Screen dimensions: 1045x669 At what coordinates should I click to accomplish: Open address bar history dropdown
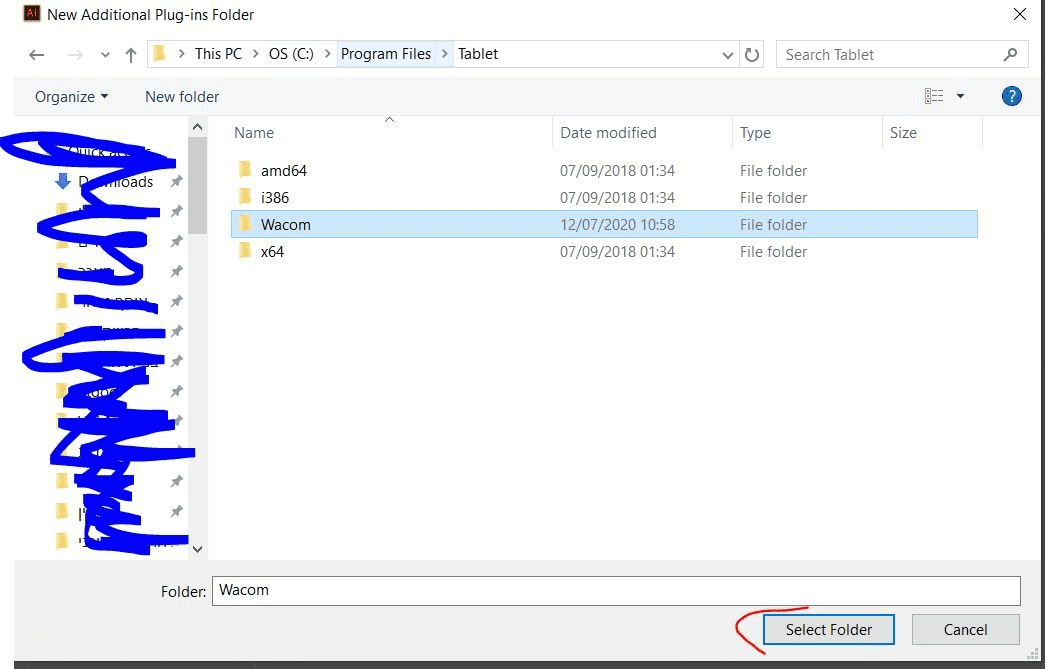728,55
